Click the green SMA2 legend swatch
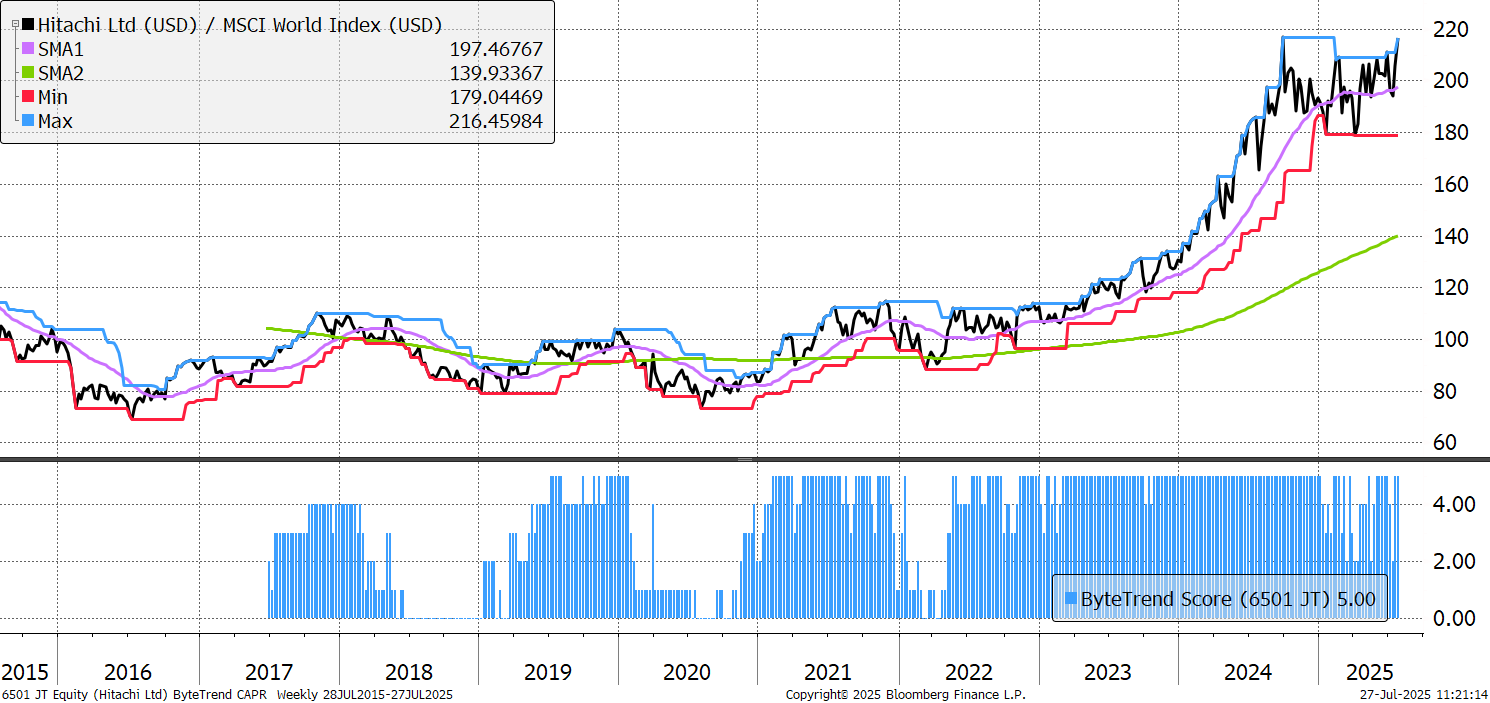This screenshot has width=1490, height=703. tap(28, 73)
